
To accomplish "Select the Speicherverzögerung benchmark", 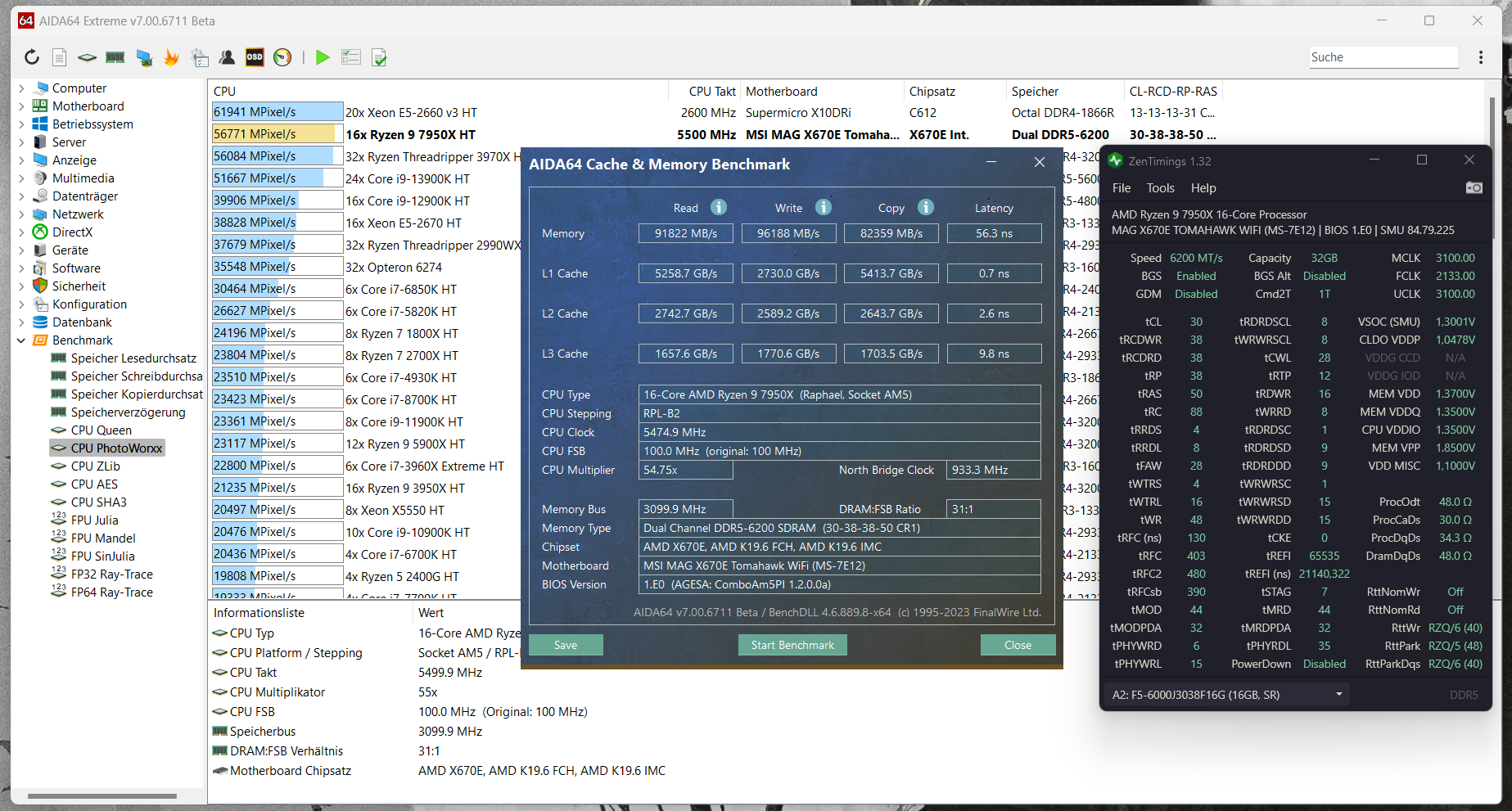I will [x=128, y=412].
